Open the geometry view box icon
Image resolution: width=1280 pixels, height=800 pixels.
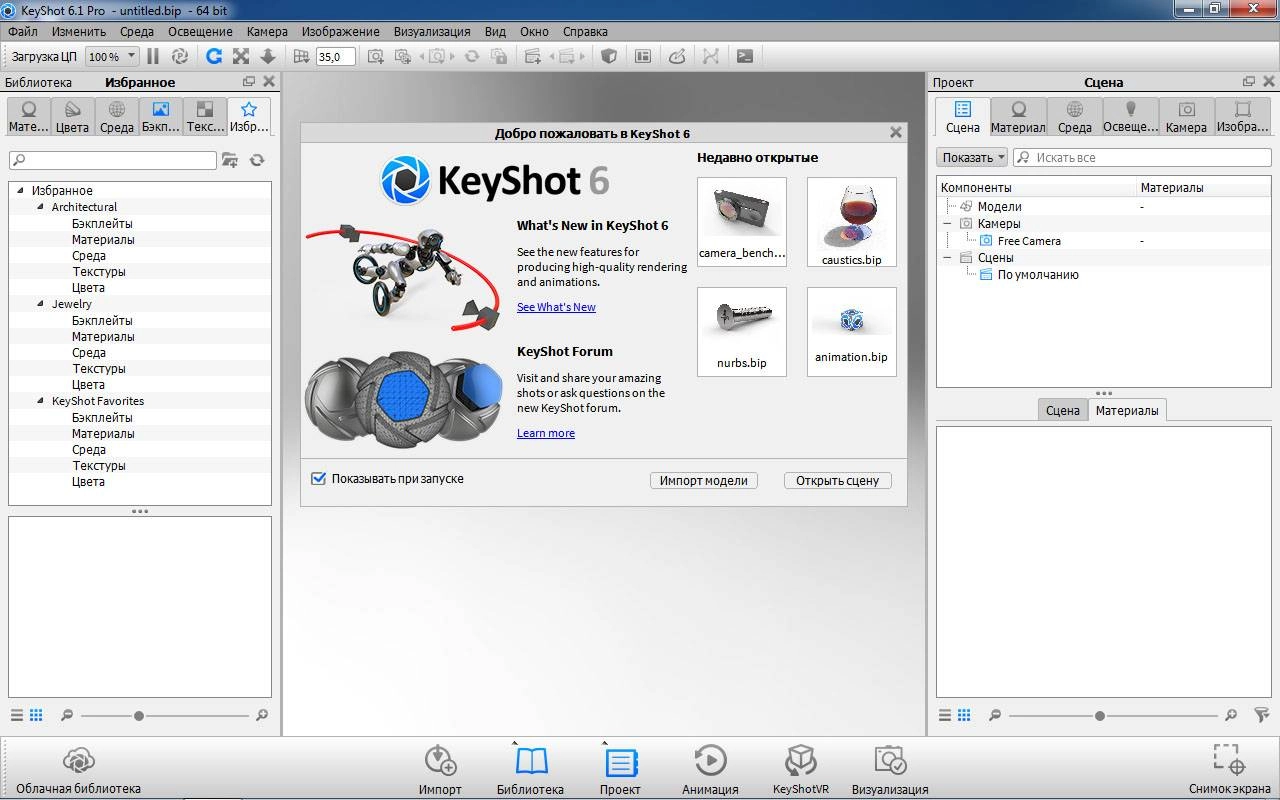pyautogui.click(x=608, y=57)
